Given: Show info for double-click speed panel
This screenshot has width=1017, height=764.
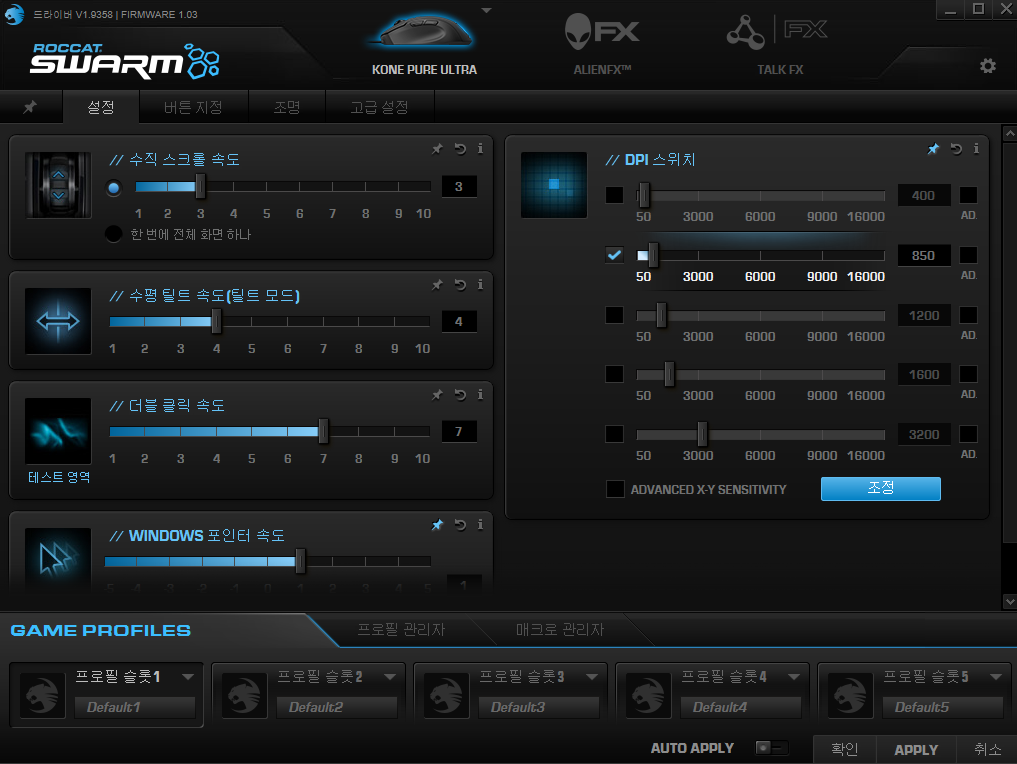Looking at the screenshot, I should (480, 394).
